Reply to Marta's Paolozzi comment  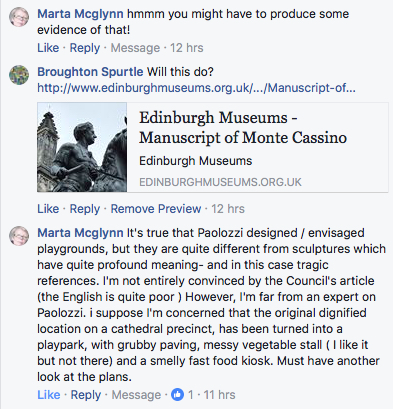point(86,395)
